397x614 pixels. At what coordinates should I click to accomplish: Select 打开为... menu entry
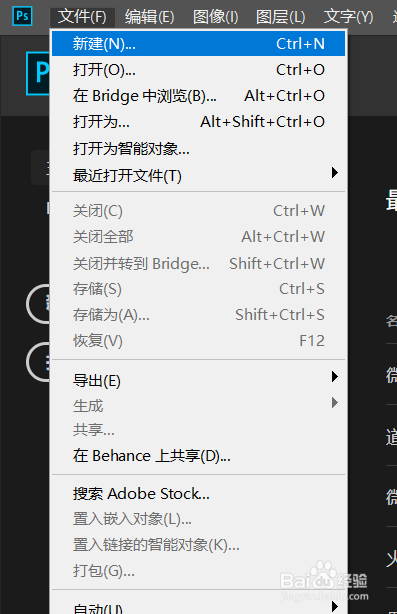(198, 122)
